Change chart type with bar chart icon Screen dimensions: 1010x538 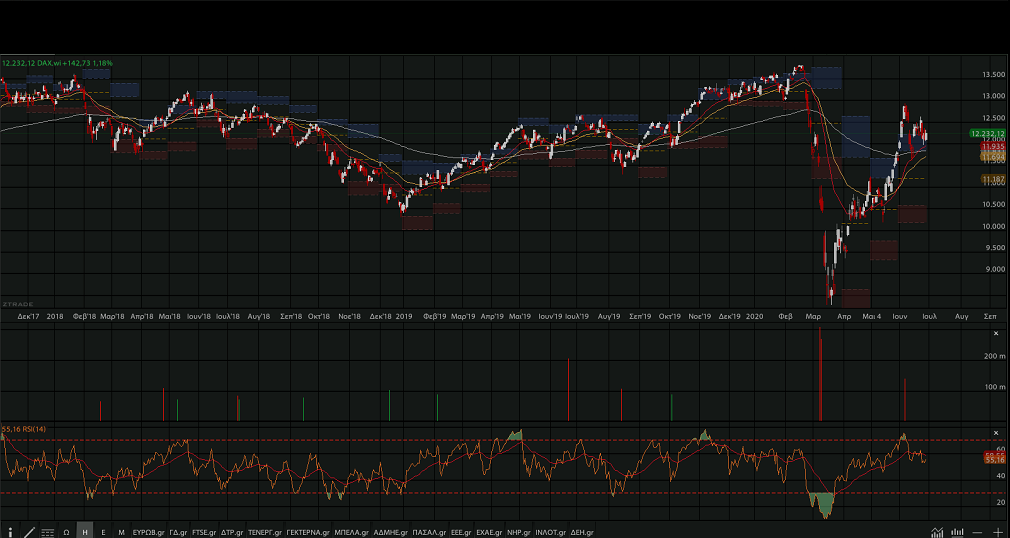coord(957,532)
